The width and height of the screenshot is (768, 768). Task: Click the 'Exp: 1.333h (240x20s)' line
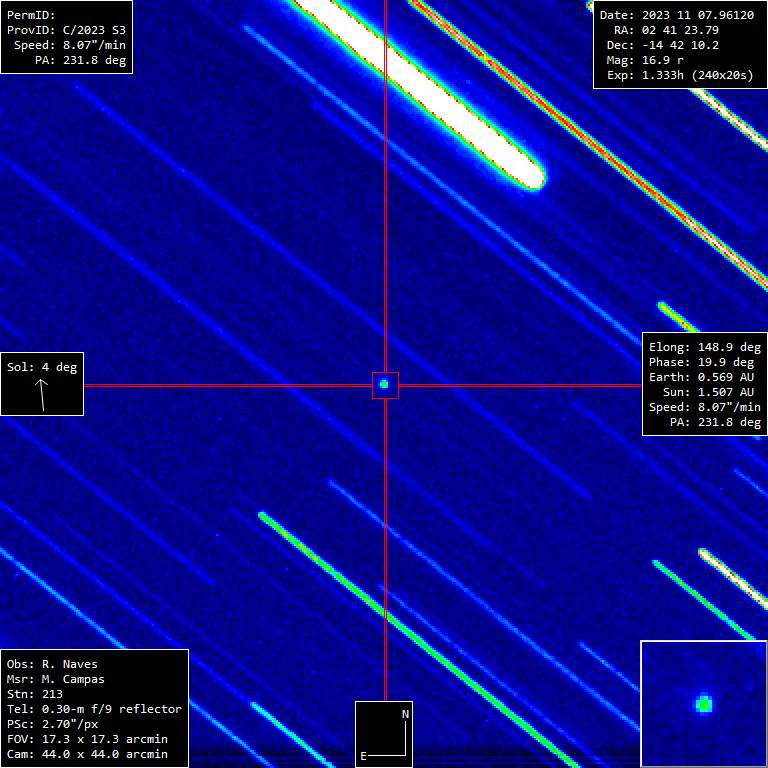pos(680,75)
